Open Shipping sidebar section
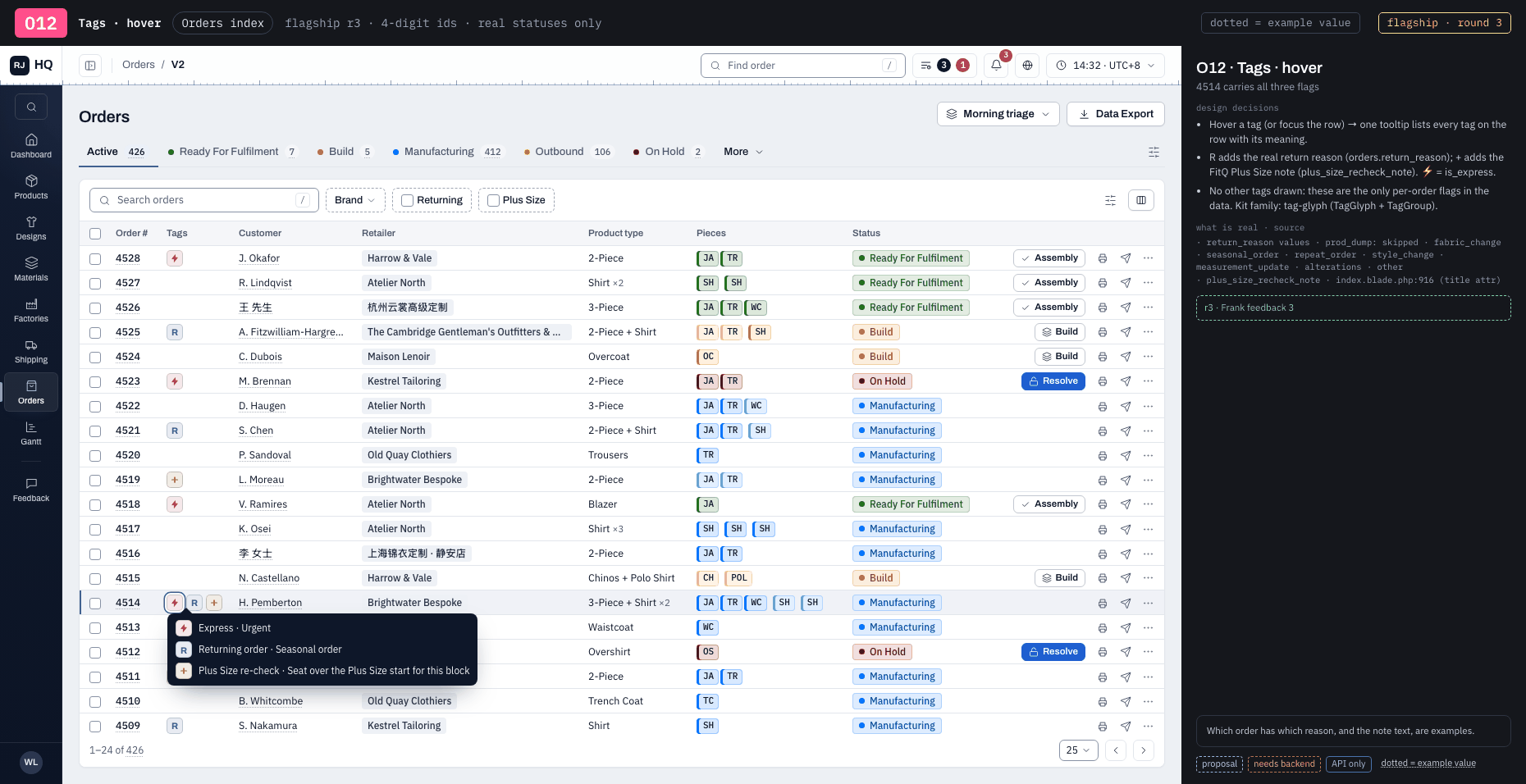1526x784 pixels. pyautogui.click(x=31, y=351)
